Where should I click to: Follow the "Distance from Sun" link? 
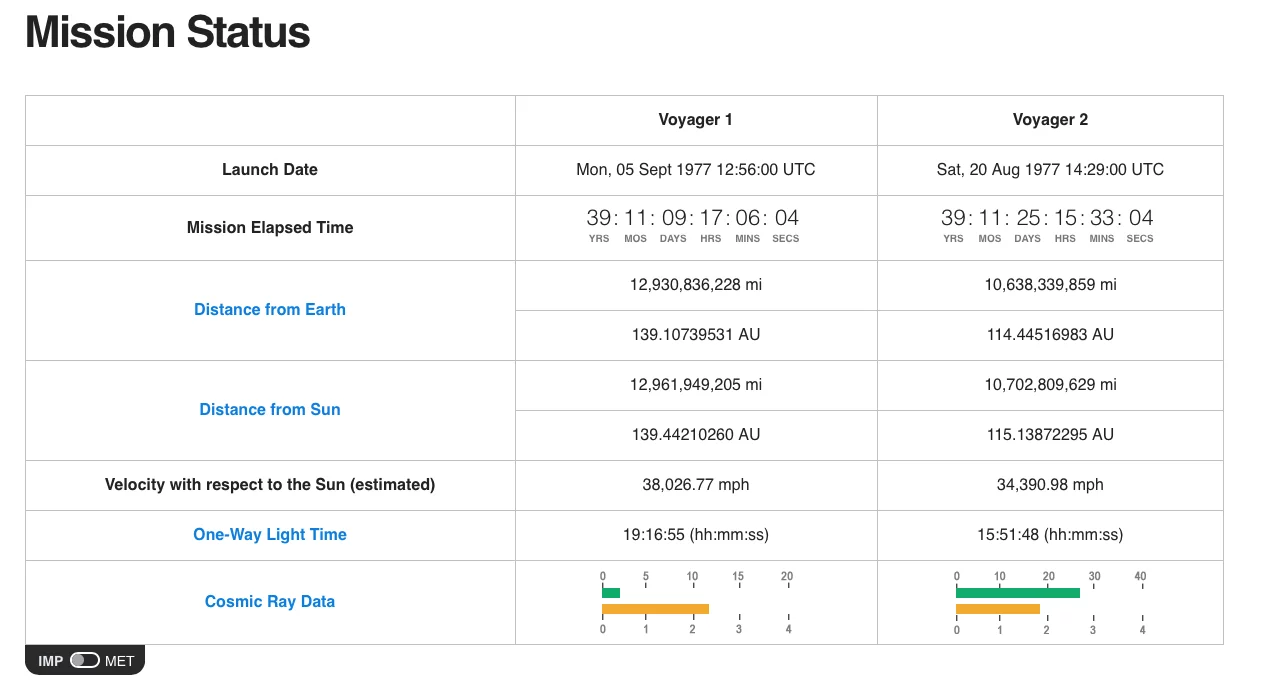click(270, 410)
